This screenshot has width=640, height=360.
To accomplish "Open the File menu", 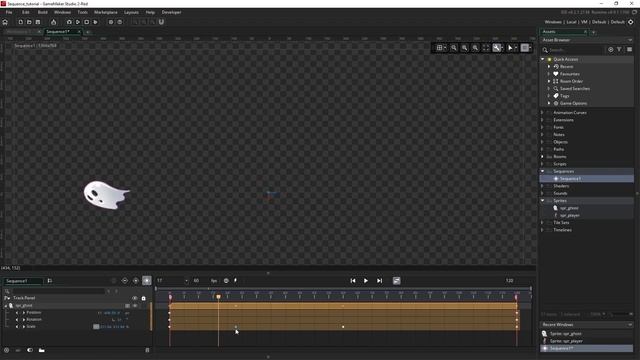I will pos(9,12).
